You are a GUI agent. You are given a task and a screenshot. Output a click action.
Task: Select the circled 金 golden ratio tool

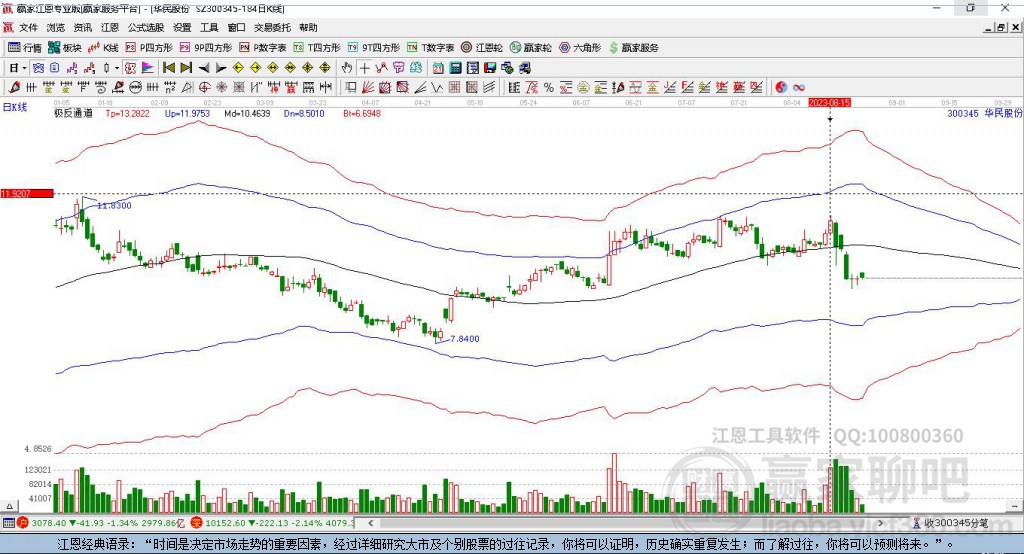[x=583, y=88]
